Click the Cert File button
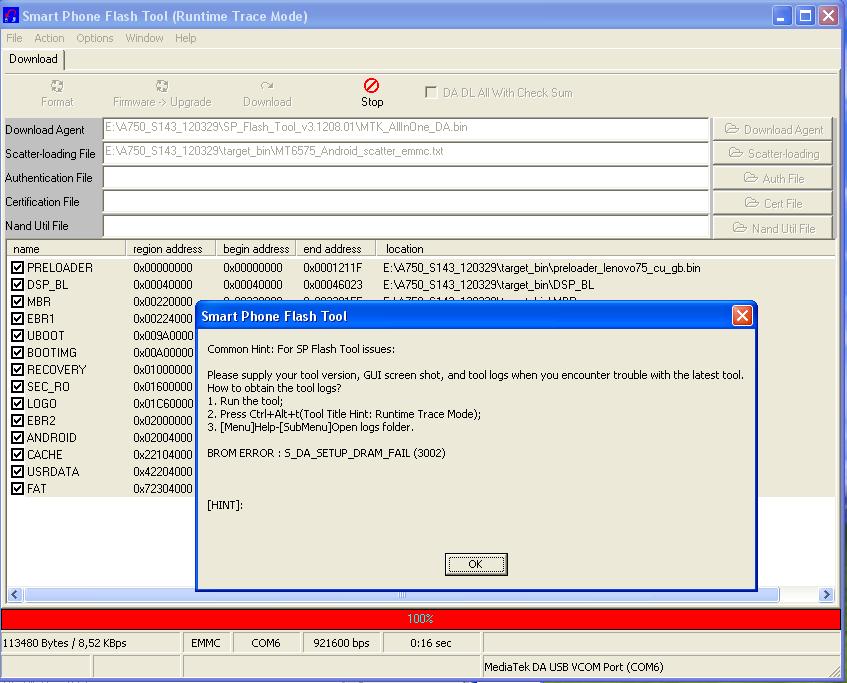Viewport: 847px width, 683px height. [x=772, y=203]
